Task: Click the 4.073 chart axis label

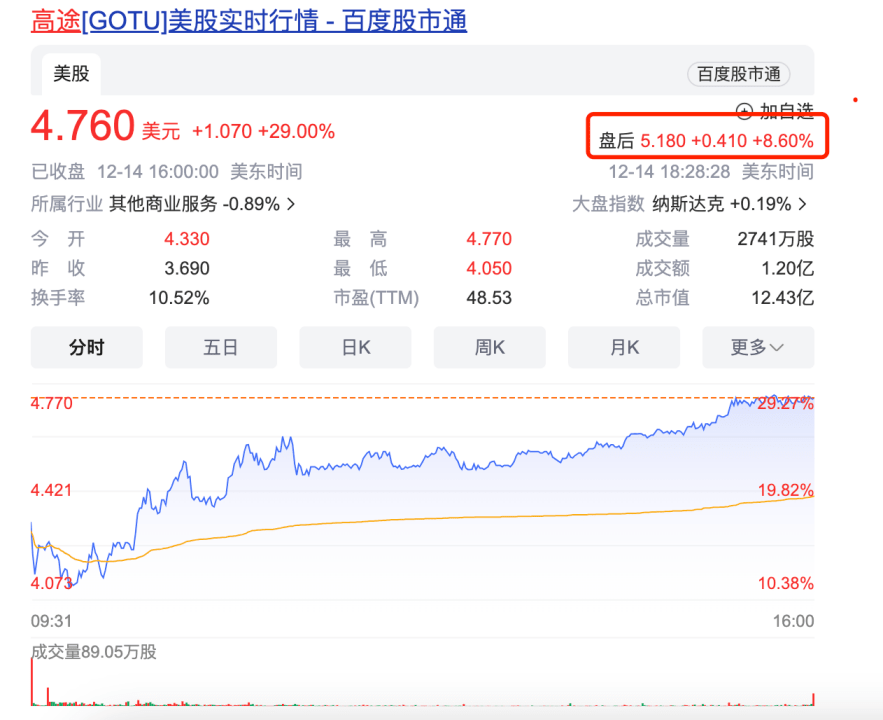Action: tap(52, 583)
